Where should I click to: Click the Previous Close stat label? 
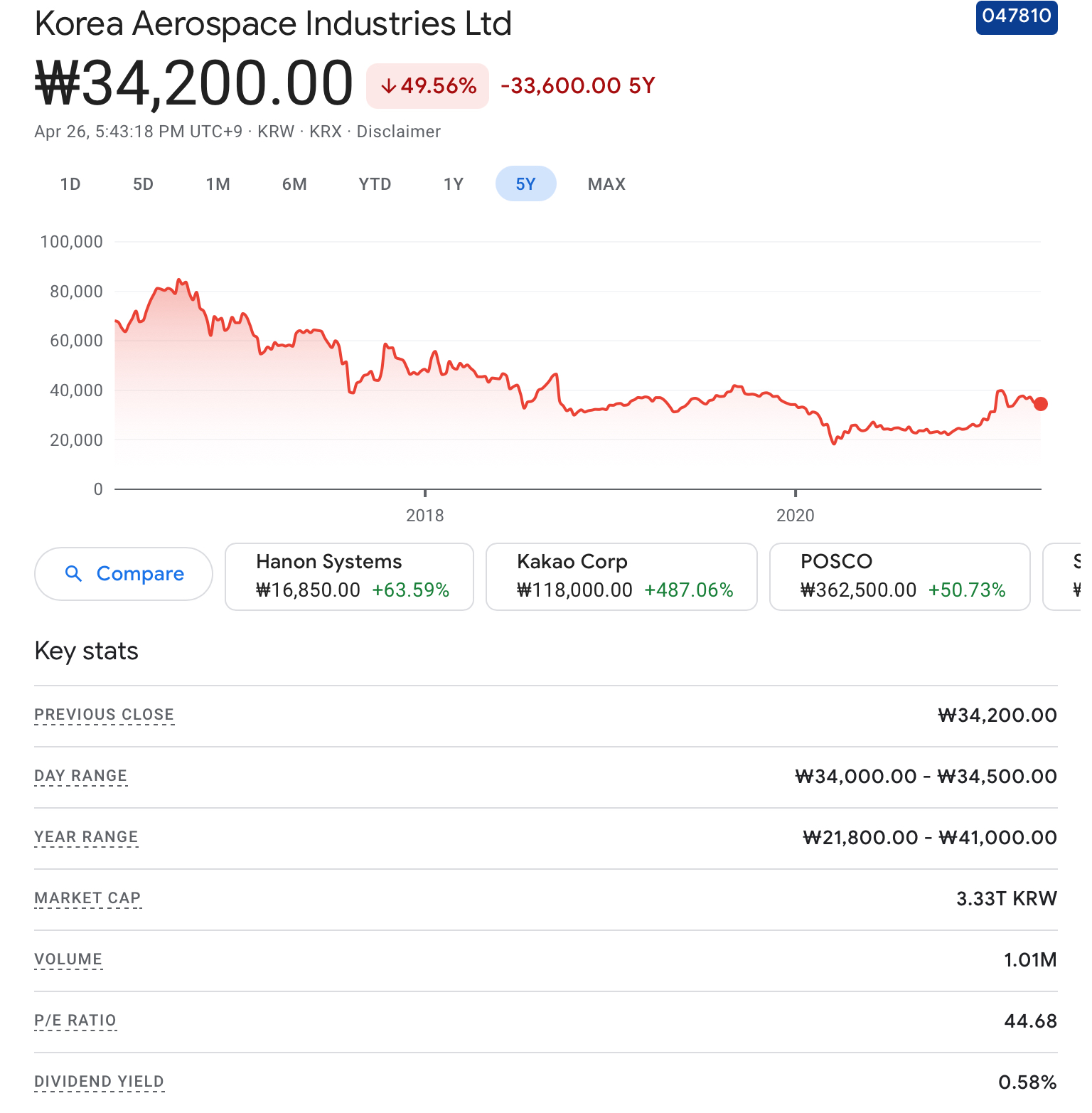pyautogui.click(x=104, y=715)
